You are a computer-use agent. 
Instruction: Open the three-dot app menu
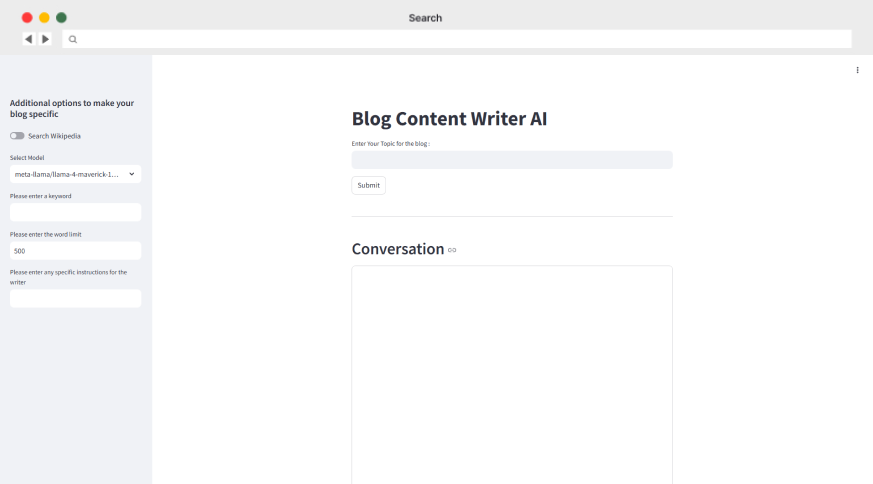click(857, 70)
